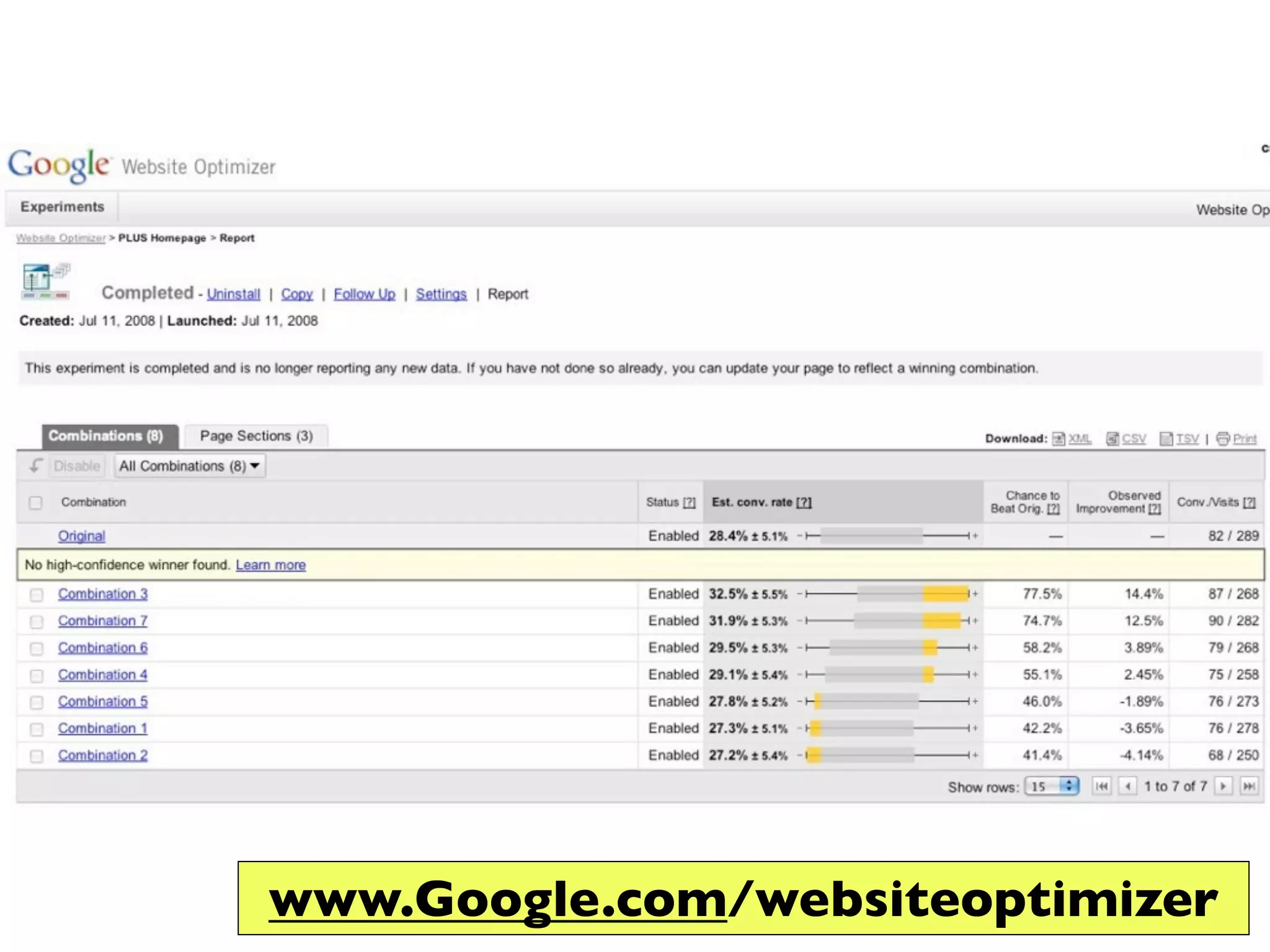Open help for Observed Improvement
Screen dimensions: 1270x952
(1154, 509)
